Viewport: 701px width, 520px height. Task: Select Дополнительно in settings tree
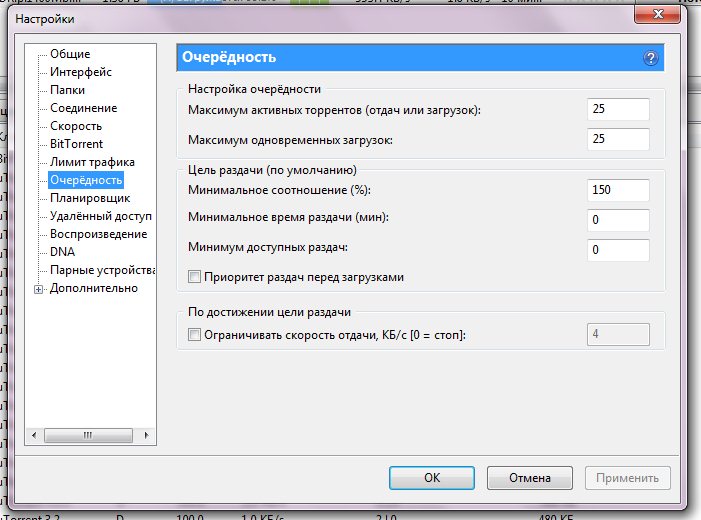94,288
